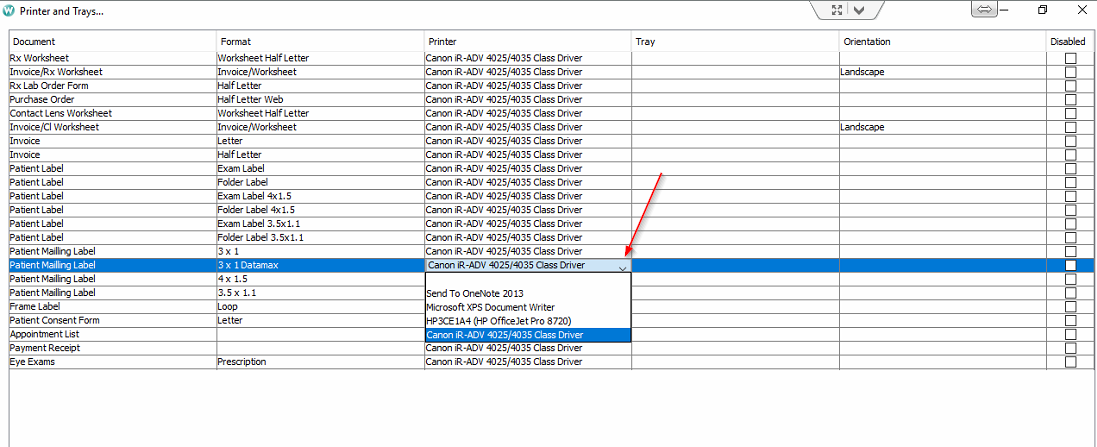This screenshot has width=1097, height=447.
Task: Restore down the window
Action: point(1043,10)
